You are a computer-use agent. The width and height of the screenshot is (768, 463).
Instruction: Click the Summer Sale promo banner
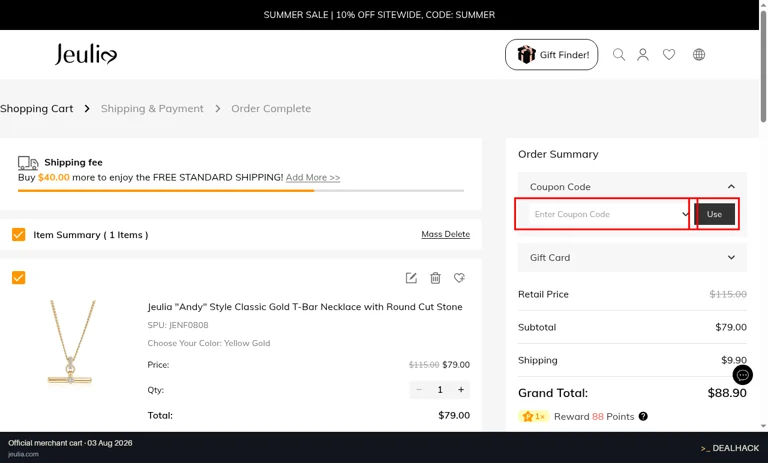379,15
